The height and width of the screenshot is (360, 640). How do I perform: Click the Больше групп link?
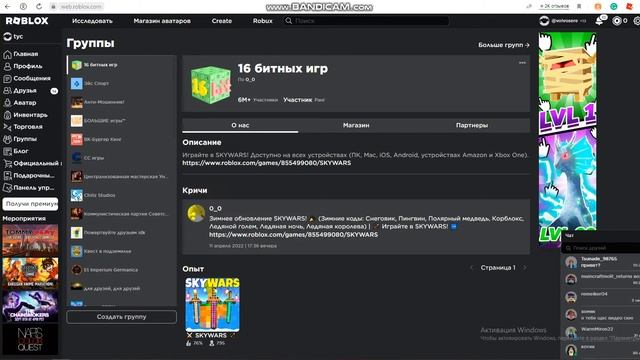click(504, 45)
